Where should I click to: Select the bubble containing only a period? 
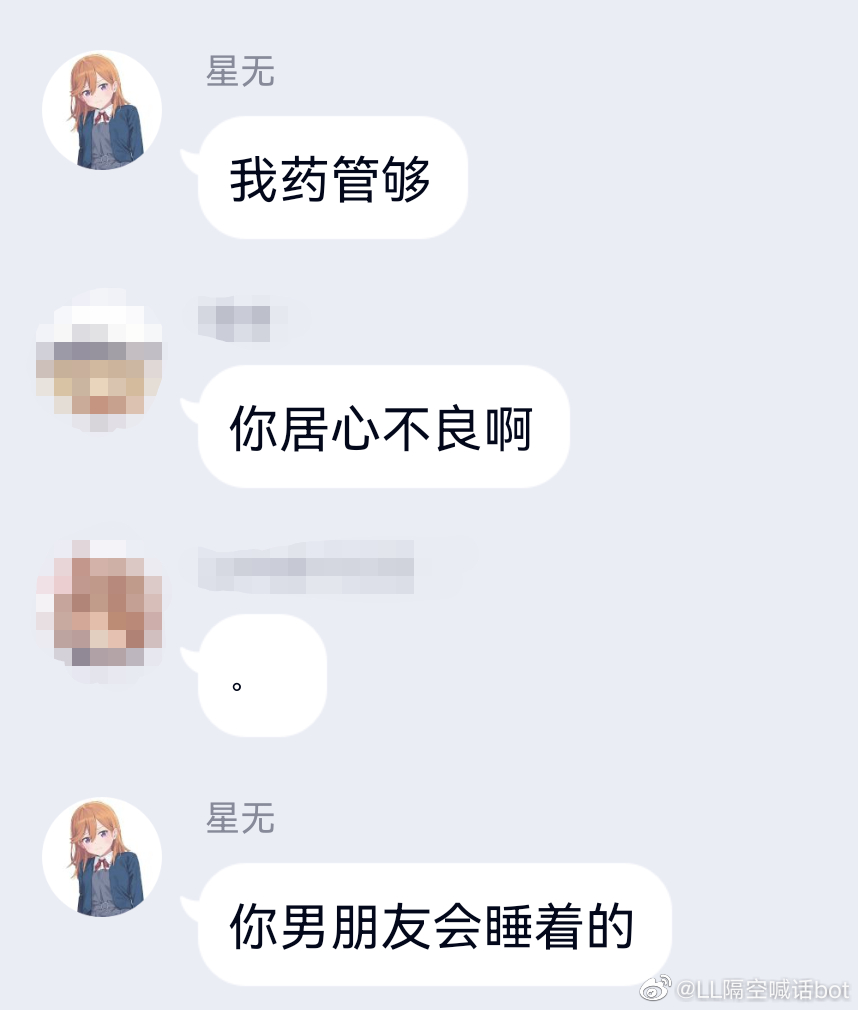[262, 676]
